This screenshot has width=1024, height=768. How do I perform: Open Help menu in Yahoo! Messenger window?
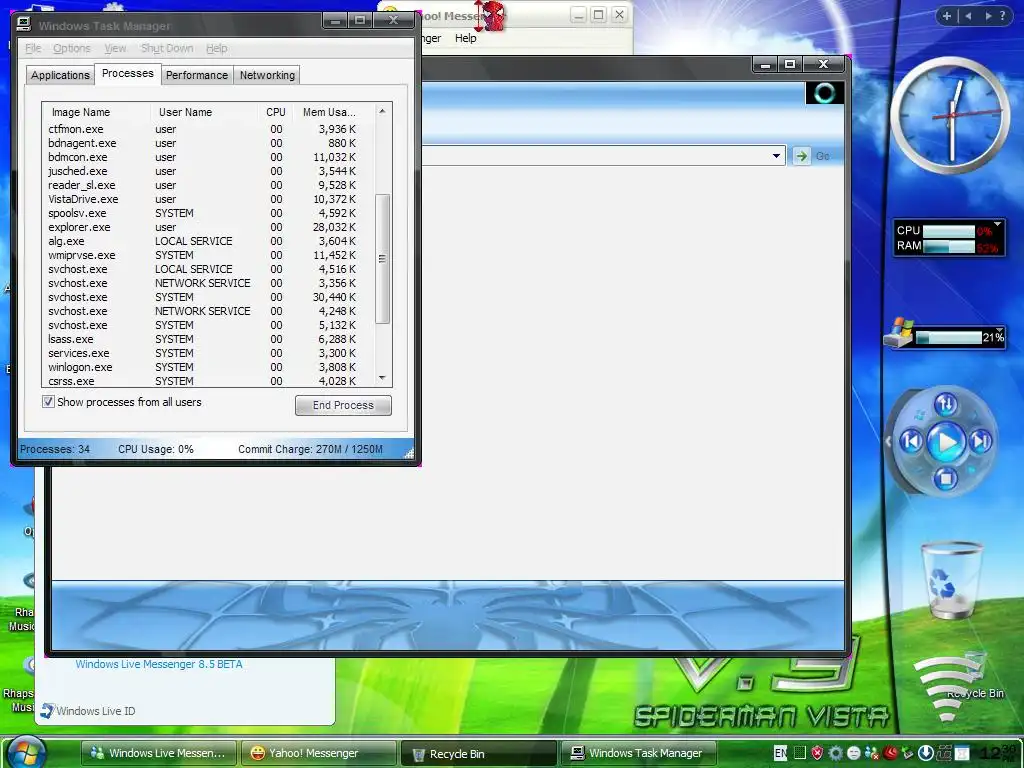[x=466, y=38]
